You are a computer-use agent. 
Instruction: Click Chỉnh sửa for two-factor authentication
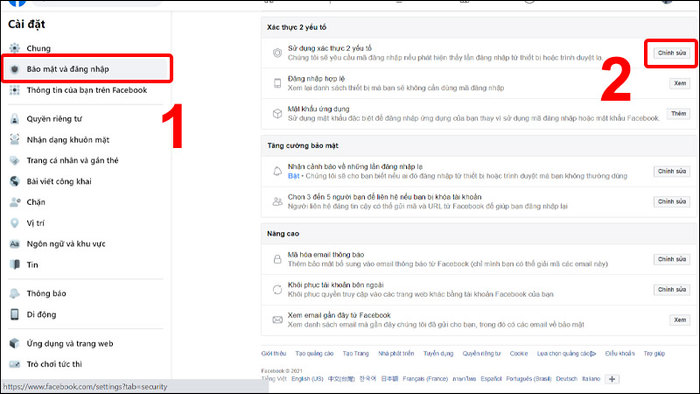(x=671, y=53)
